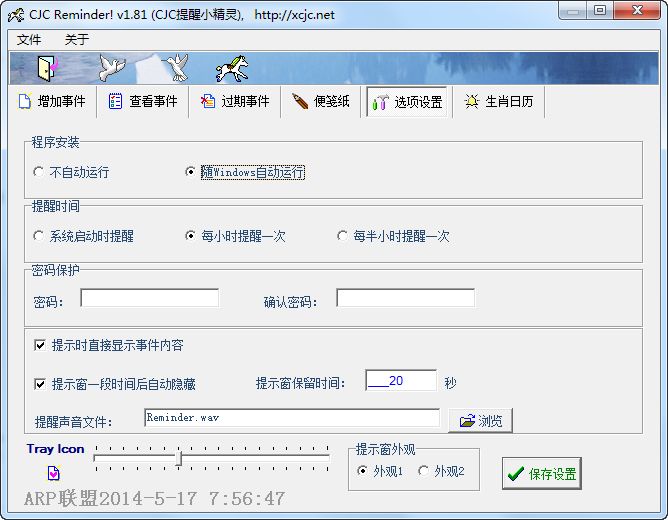Screen dimensions: 668x520
Task: Click the 浏览 browse button
Action: pyautogui.click(x=481, y=421)
